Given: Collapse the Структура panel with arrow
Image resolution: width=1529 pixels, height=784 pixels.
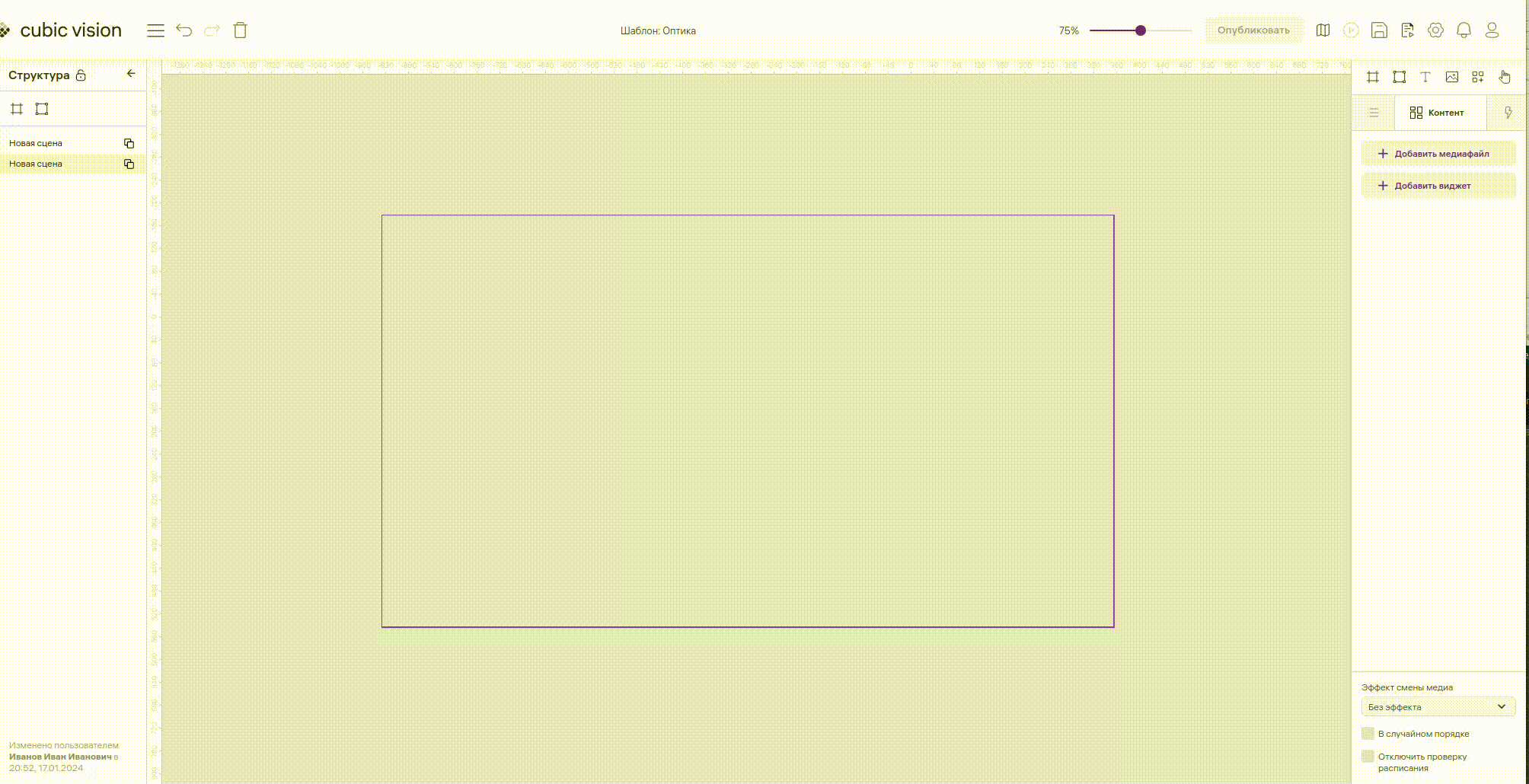Looking at the screenshot, I should click(x=131, y=74).
